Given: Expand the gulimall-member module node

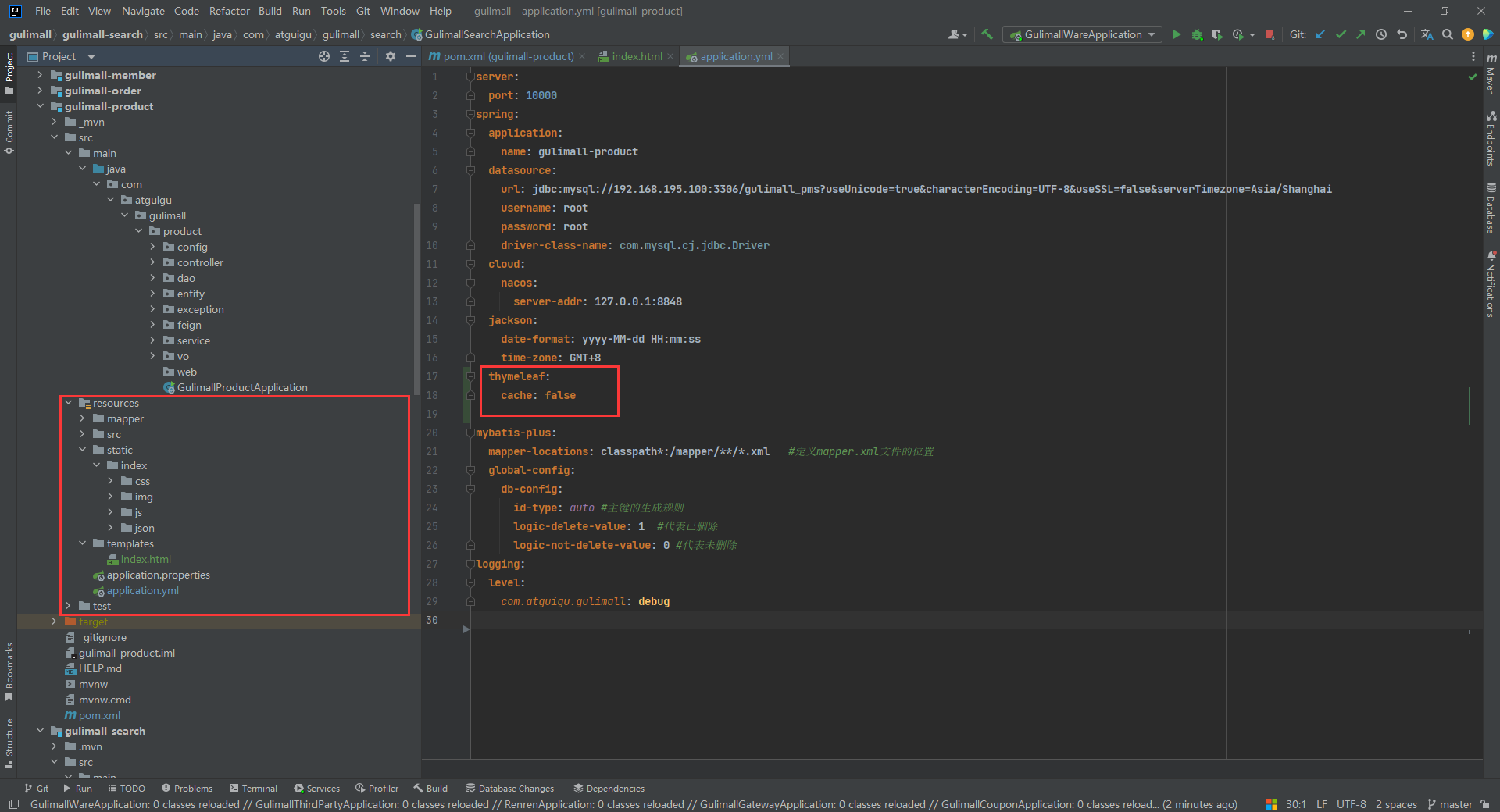Looking at the screenshot, I should pos(40,75).
